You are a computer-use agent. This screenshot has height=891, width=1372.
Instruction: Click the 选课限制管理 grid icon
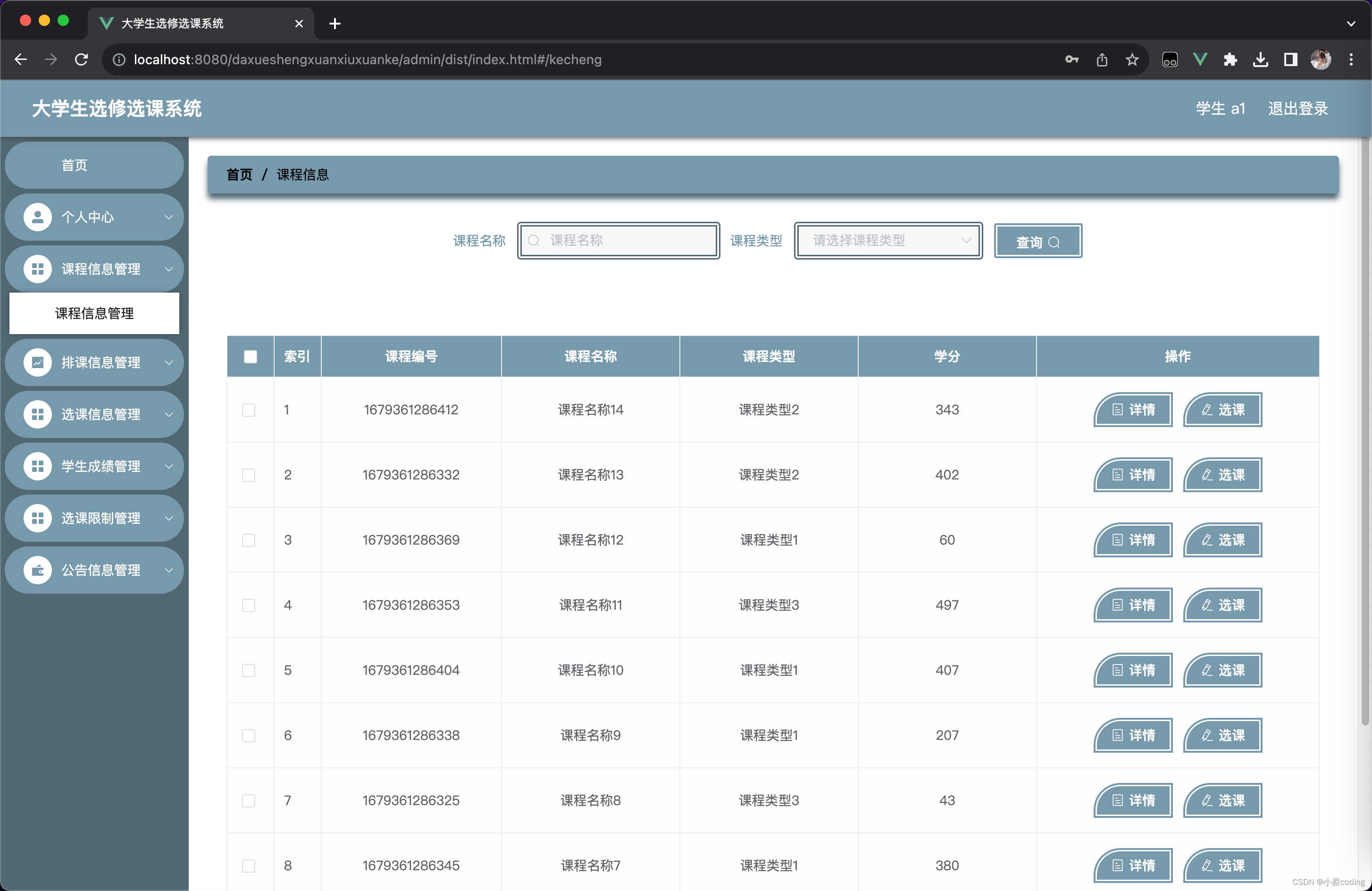37,518
